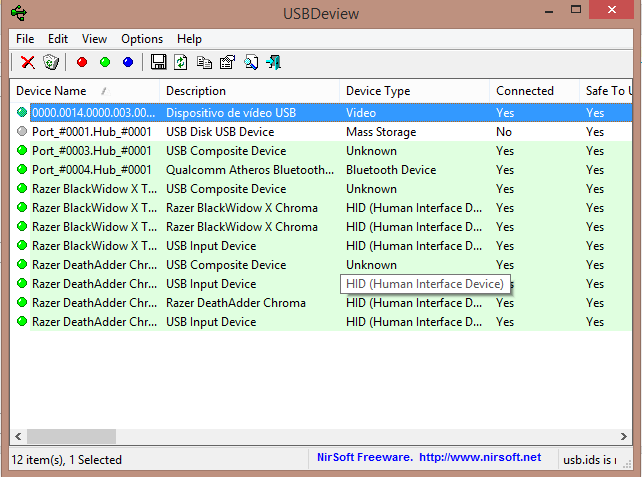
Task: Open the Edit menu
Action: click(x=58, y=39)
